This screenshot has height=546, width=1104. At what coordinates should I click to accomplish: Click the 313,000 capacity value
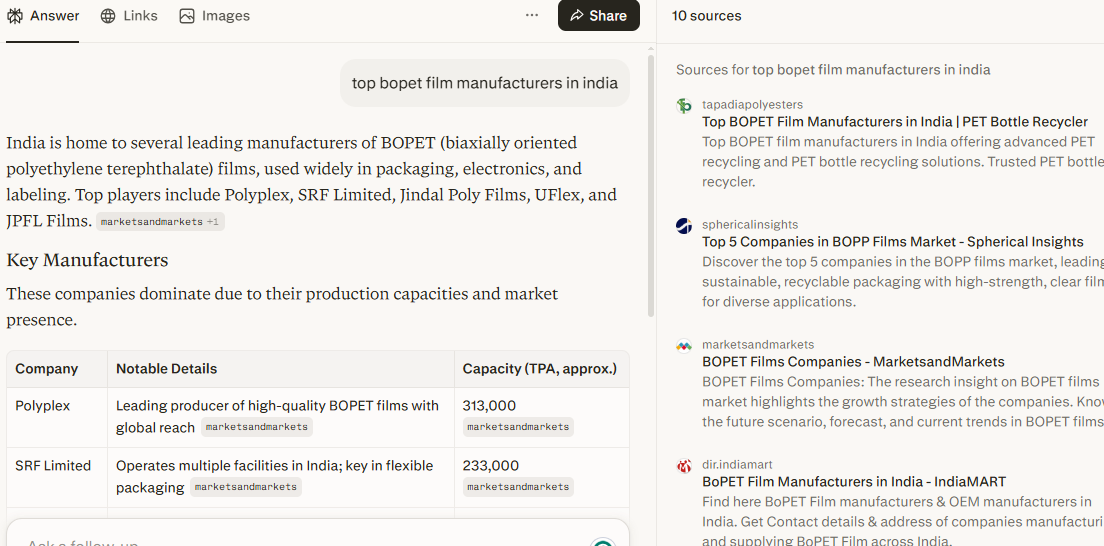(489, 406)
